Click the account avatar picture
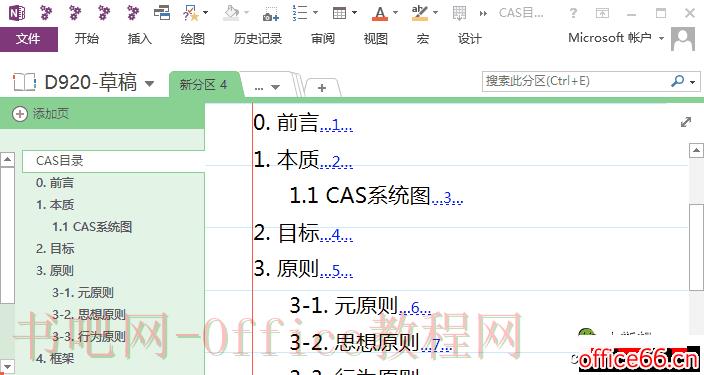The width and height of the screenshot is (704, 375). [683, 39]
